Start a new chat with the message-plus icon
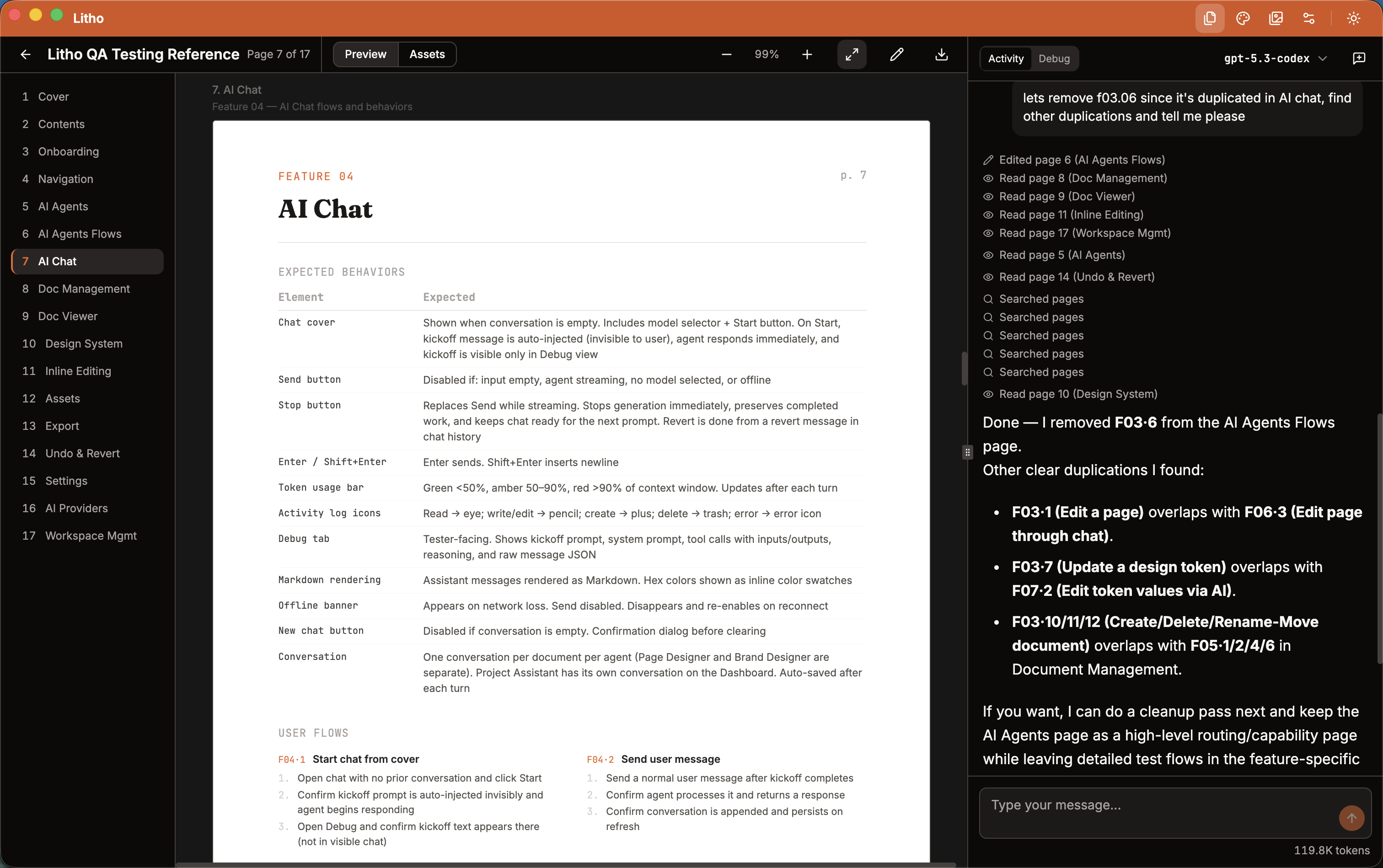 [x=1358, y=58]
